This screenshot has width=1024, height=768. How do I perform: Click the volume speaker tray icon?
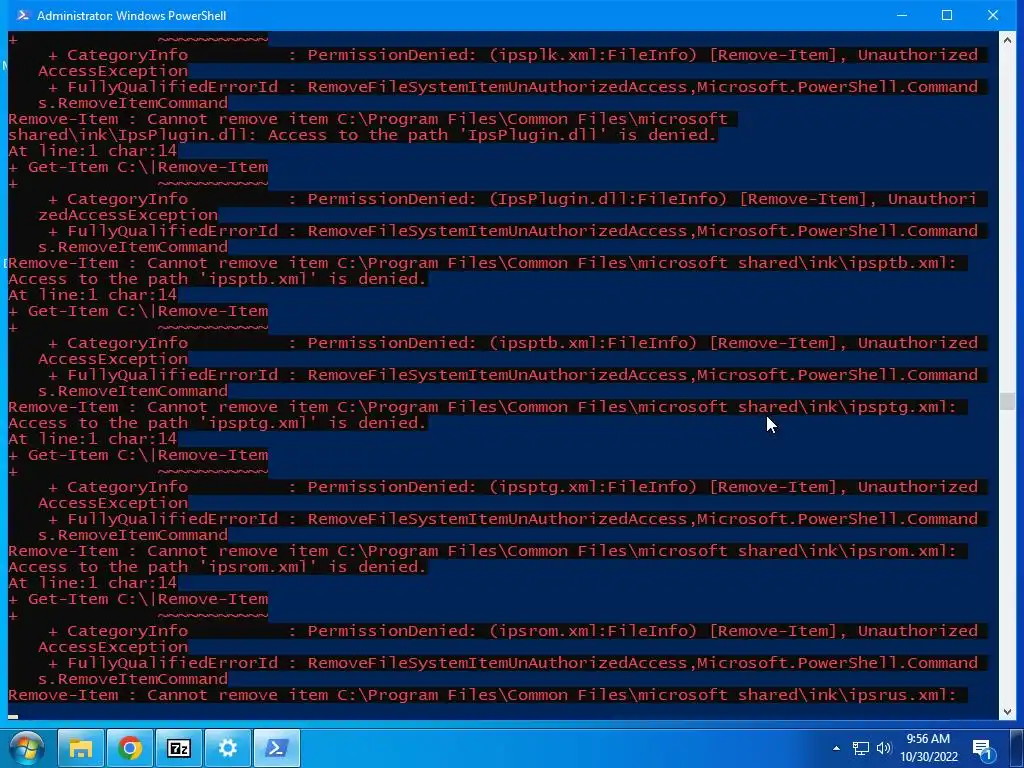[x=884, y=748]
